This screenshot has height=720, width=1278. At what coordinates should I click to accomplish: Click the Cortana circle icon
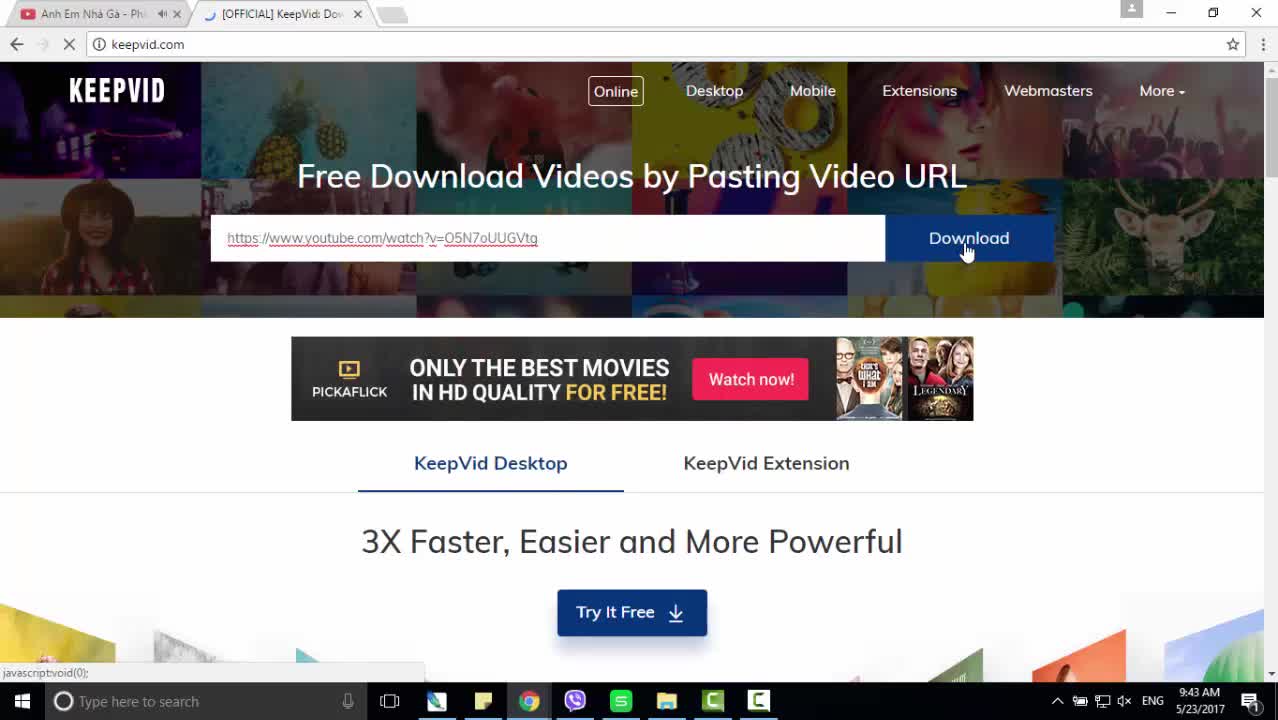click(63, 701)
